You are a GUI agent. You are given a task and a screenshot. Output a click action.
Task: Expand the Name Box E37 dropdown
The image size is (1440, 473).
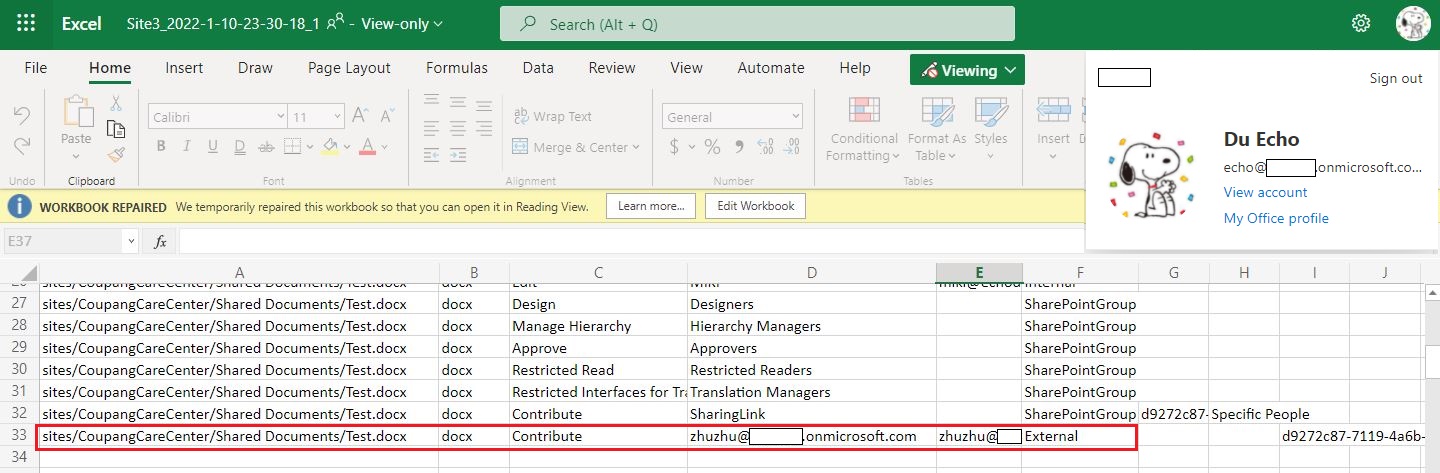(130, 241)
